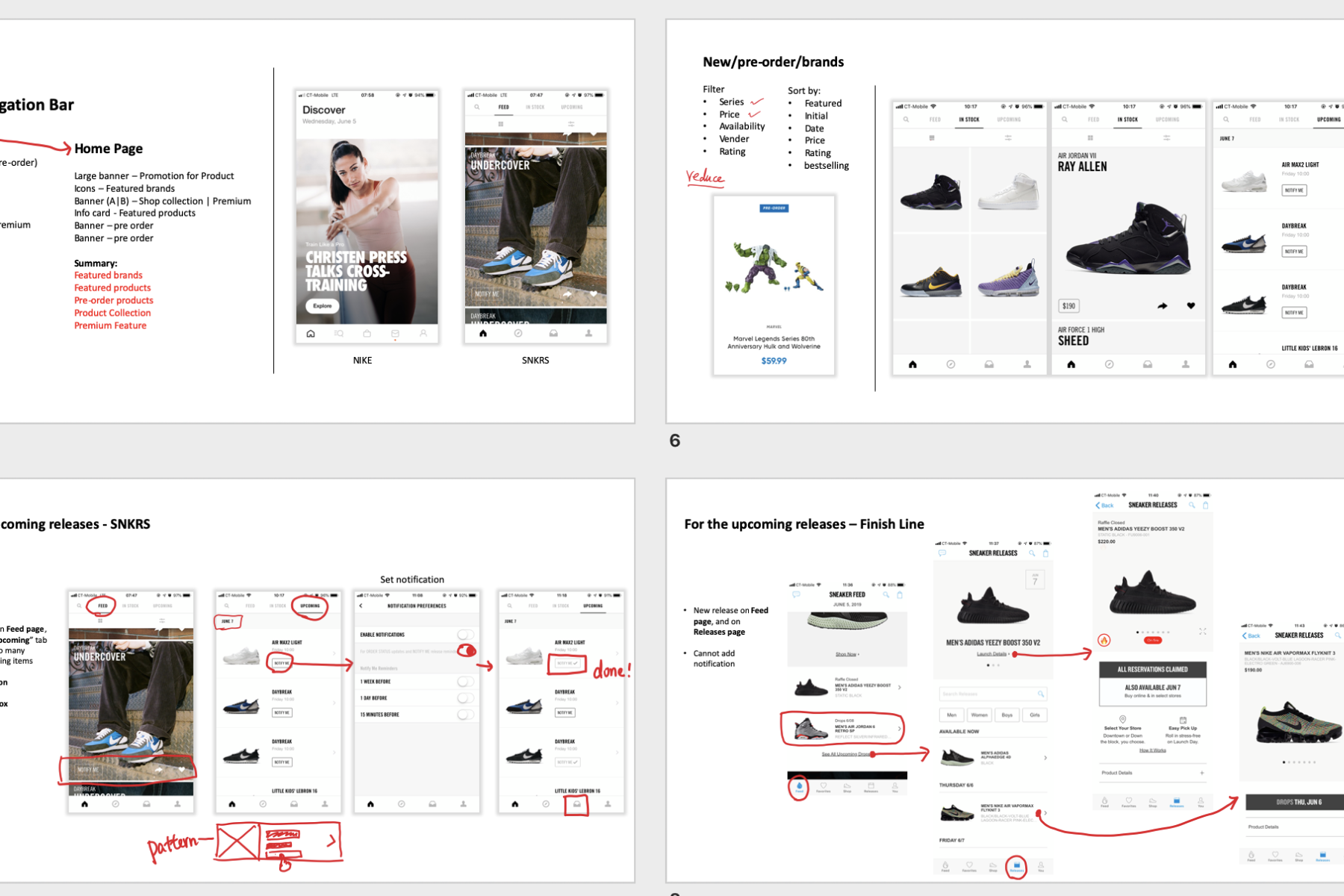The image size is (1344, 896).
Task: Choose Boys filter chip in Sneaker Releases
Action: [1007, 715]
